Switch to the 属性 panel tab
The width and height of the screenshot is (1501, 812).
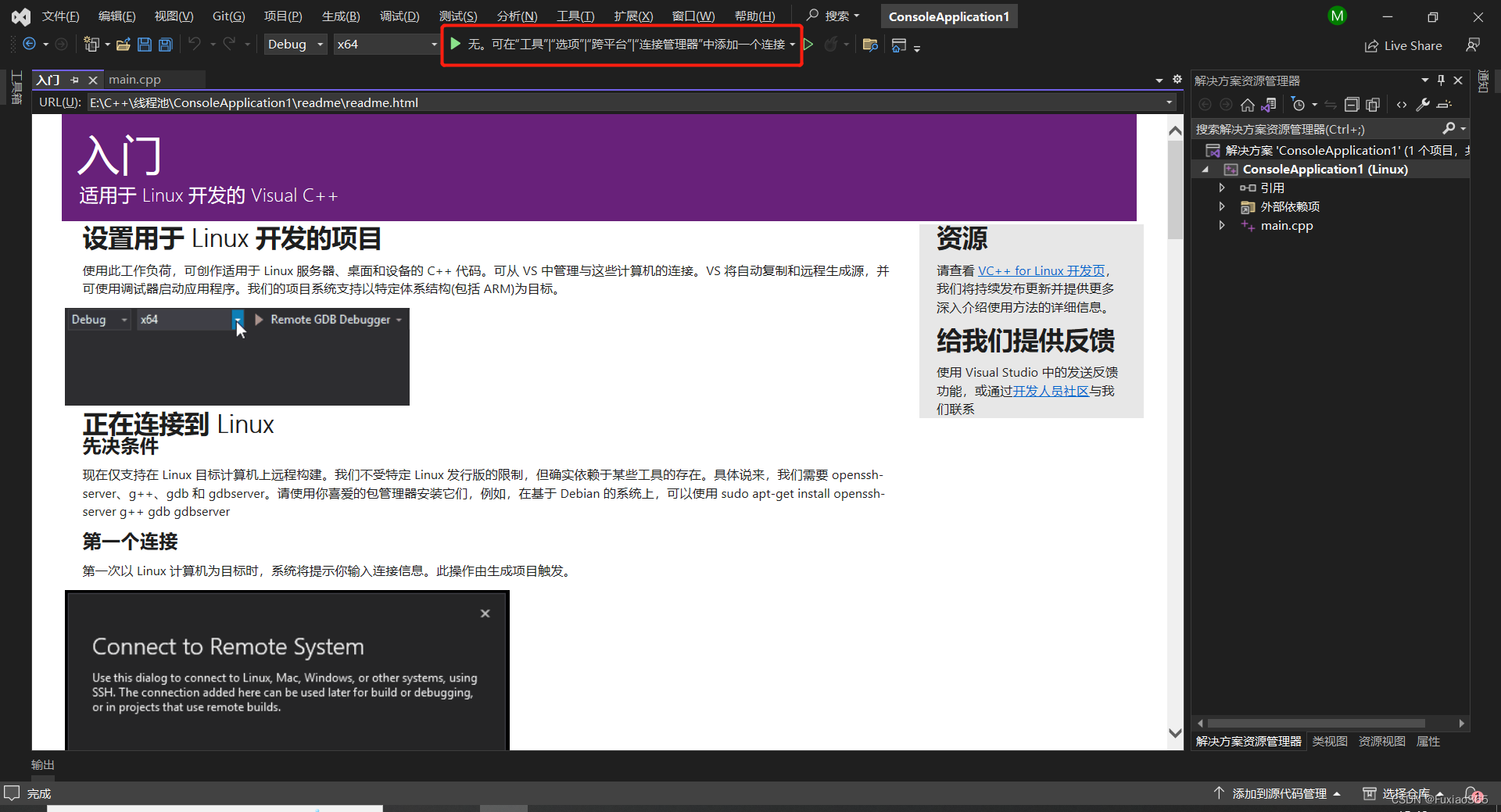1428,742
